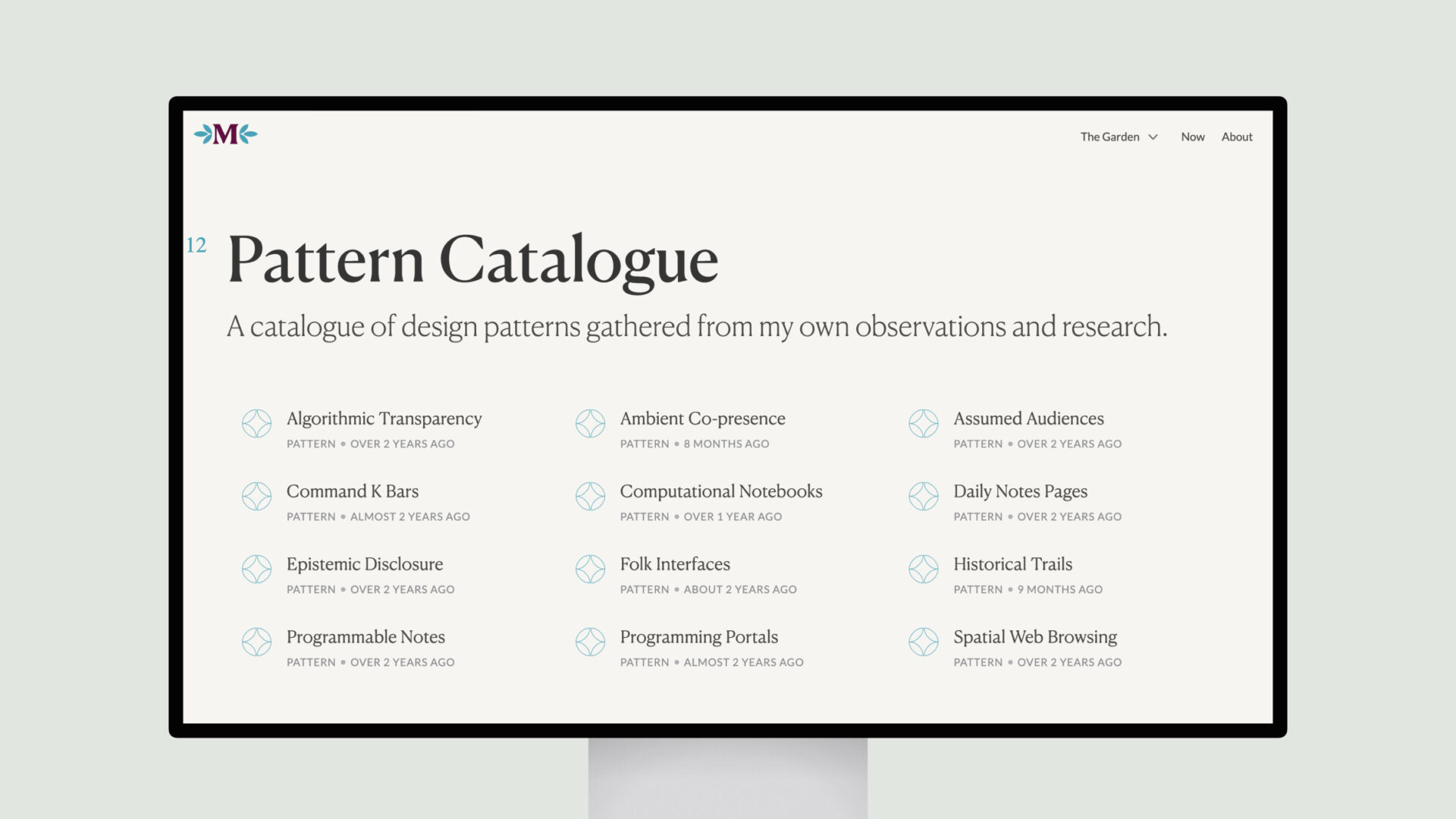Click "9 MONTHS AGO" under Historical Trails
Screen dimensions: 1456x819
pyautogui.click(x=1059, y=589)
